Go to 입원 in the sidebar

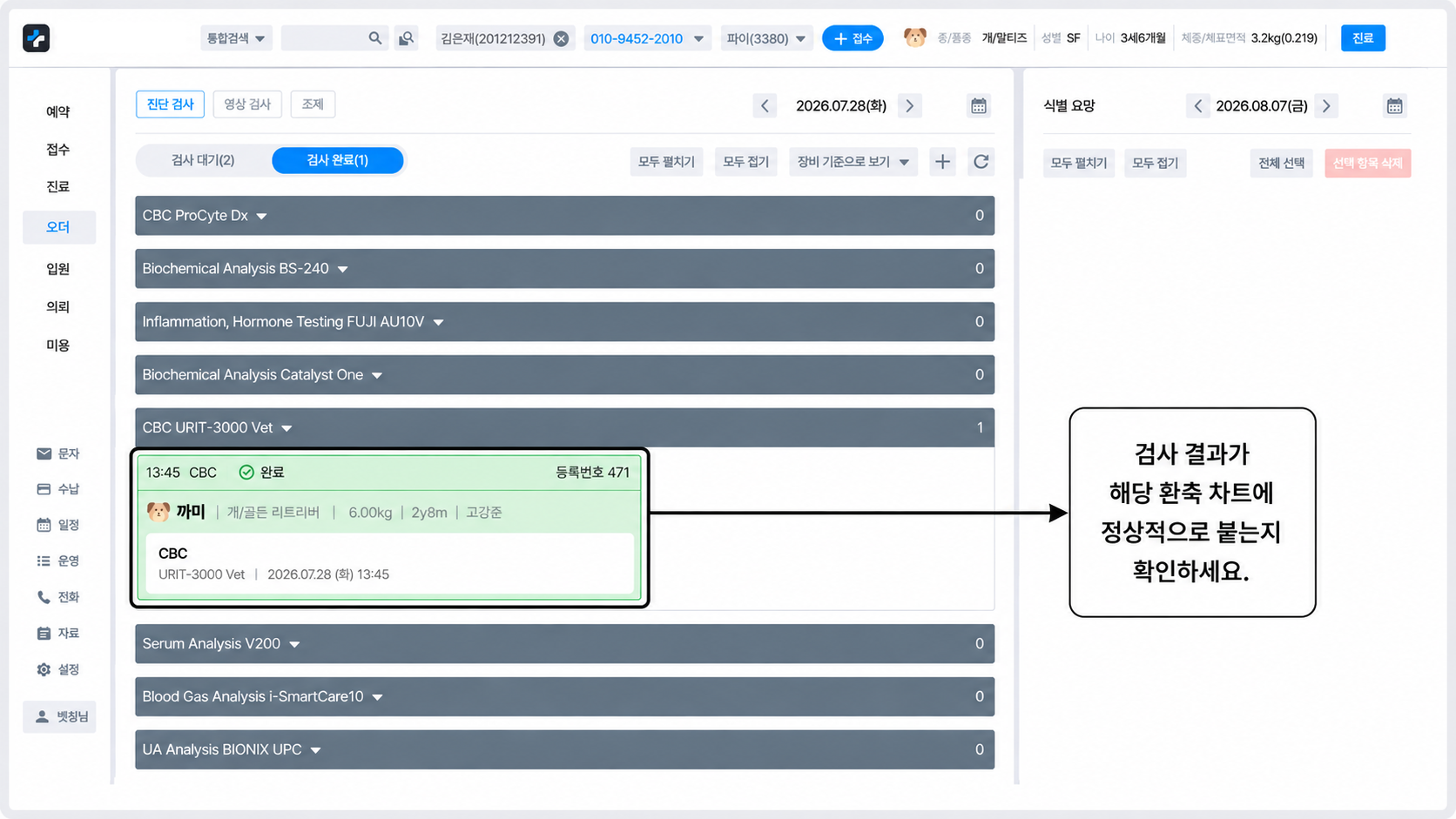point(58,269)
